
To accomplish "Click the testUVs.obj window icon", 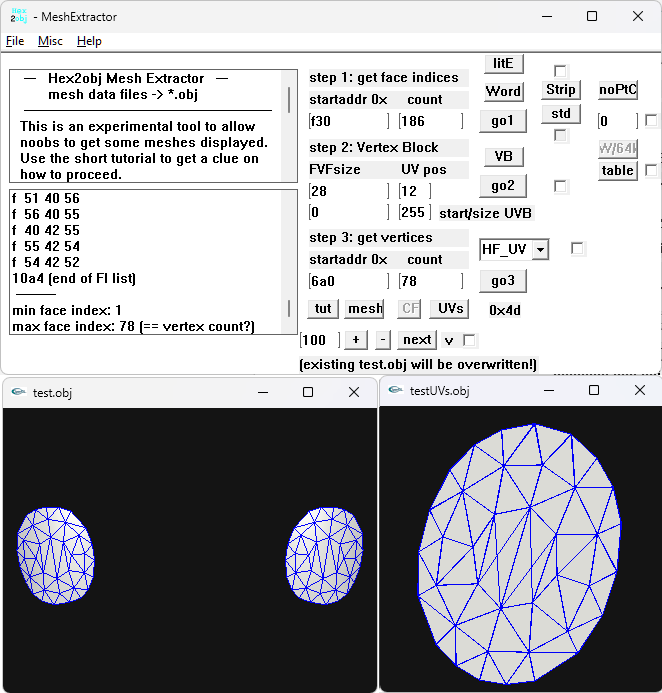I will pos(395,390).
